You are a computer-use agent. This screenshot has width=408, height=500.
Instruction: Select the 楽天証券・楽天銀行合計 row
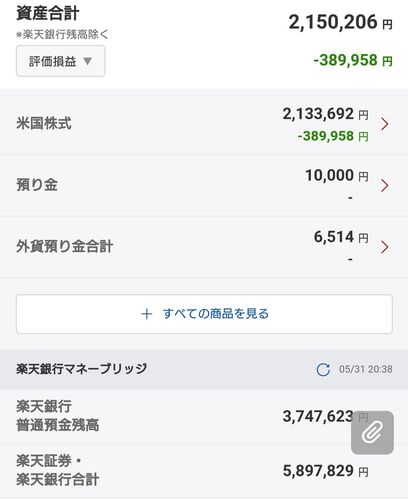[x=204, y=471]
